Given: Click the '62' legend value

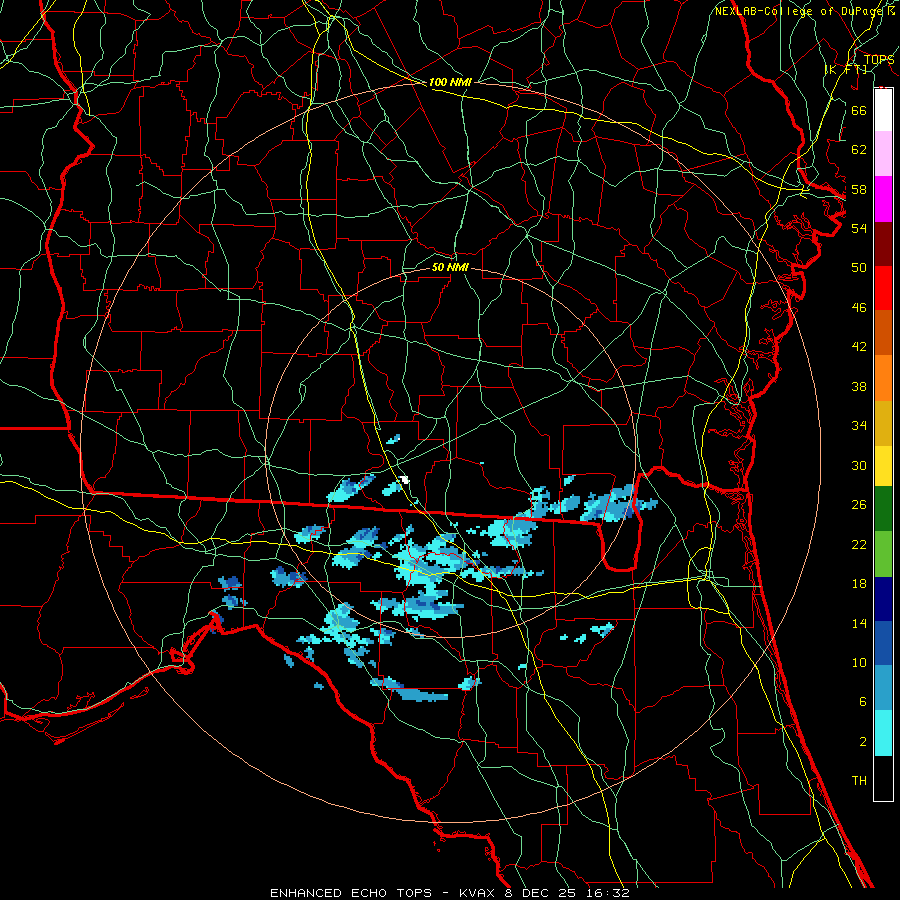Looking at the screenshot, I should pyautogui.click(x=859, y=149).
